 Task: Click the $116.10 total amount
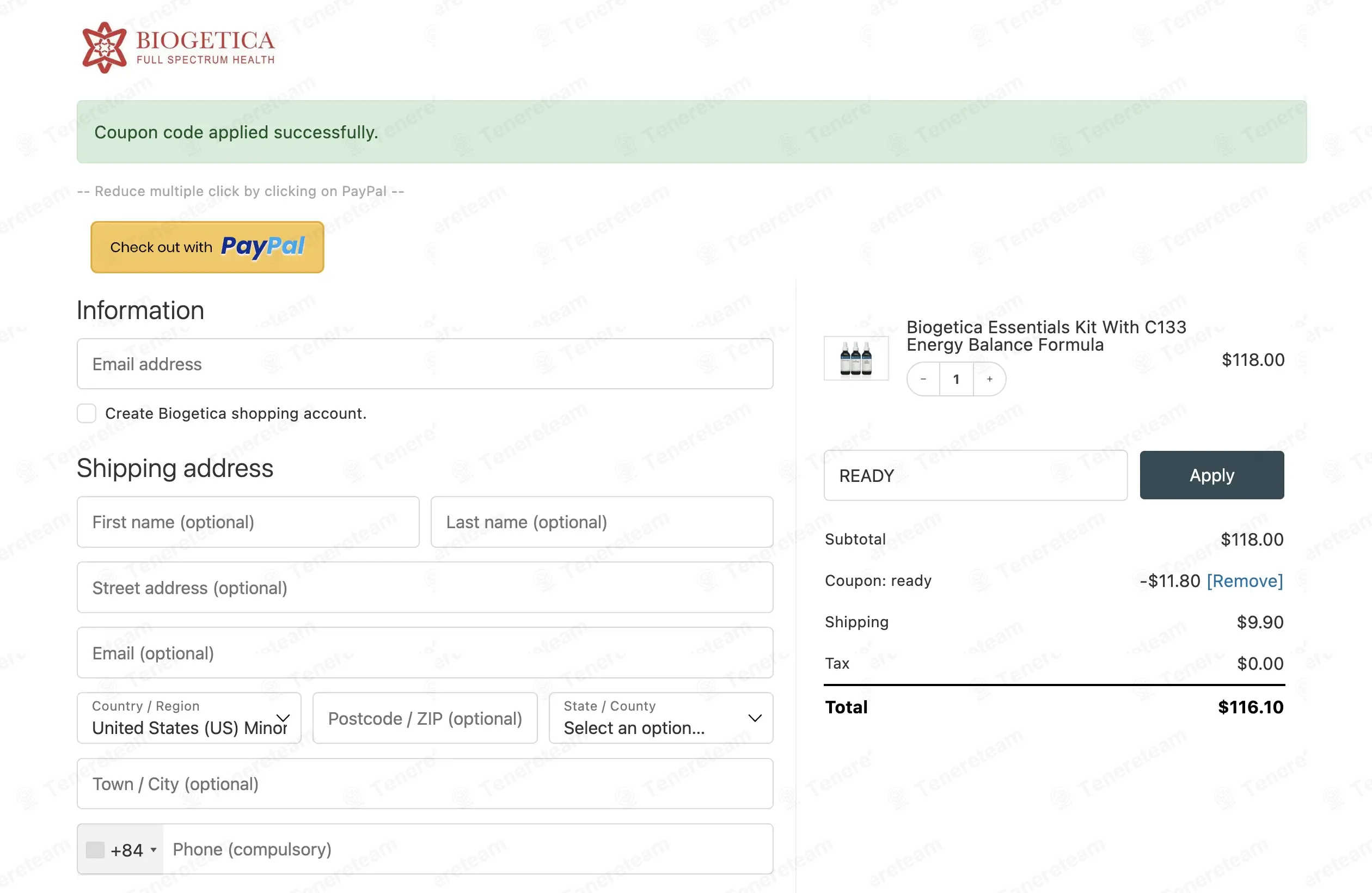(x=1251, y=707)
